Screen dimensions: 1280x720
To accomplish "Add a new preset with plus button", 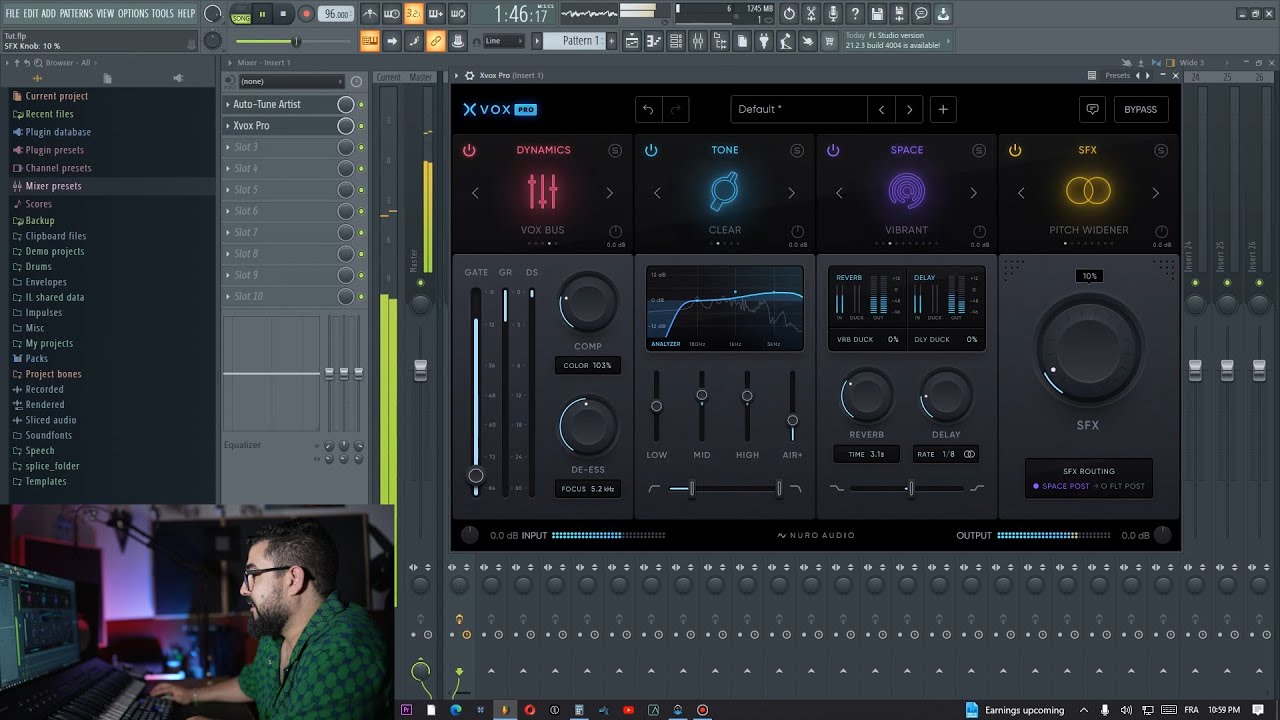I will [x=942, y=109].
